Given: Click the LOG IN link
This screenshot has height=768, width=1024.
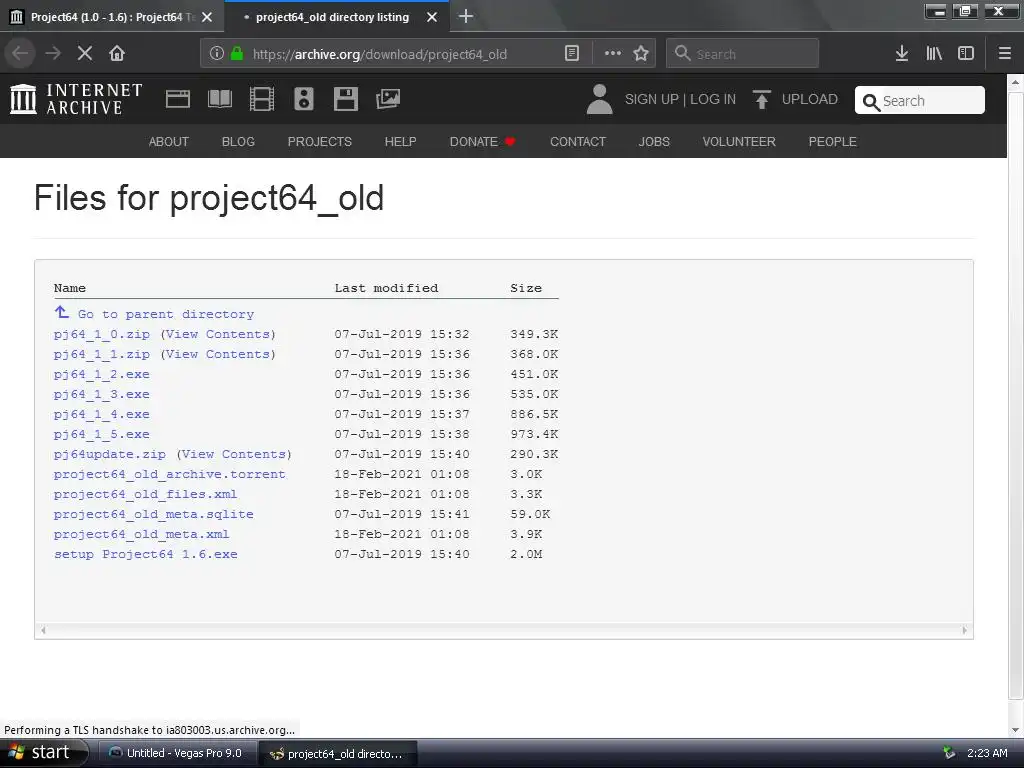Looking at the screenshot, I should point(713,99).
